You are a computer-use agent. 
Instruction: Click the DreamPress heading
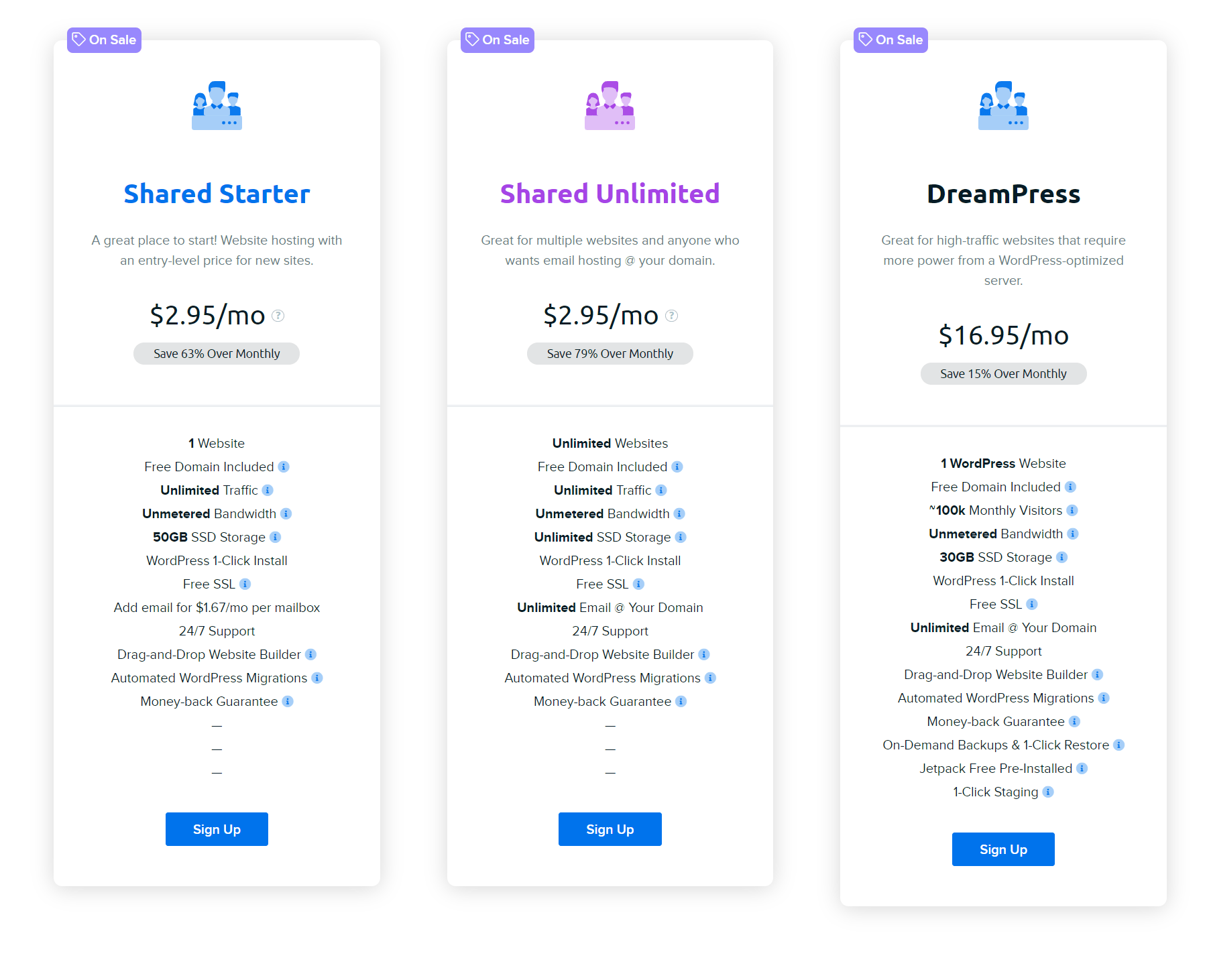click(1003, 194)
